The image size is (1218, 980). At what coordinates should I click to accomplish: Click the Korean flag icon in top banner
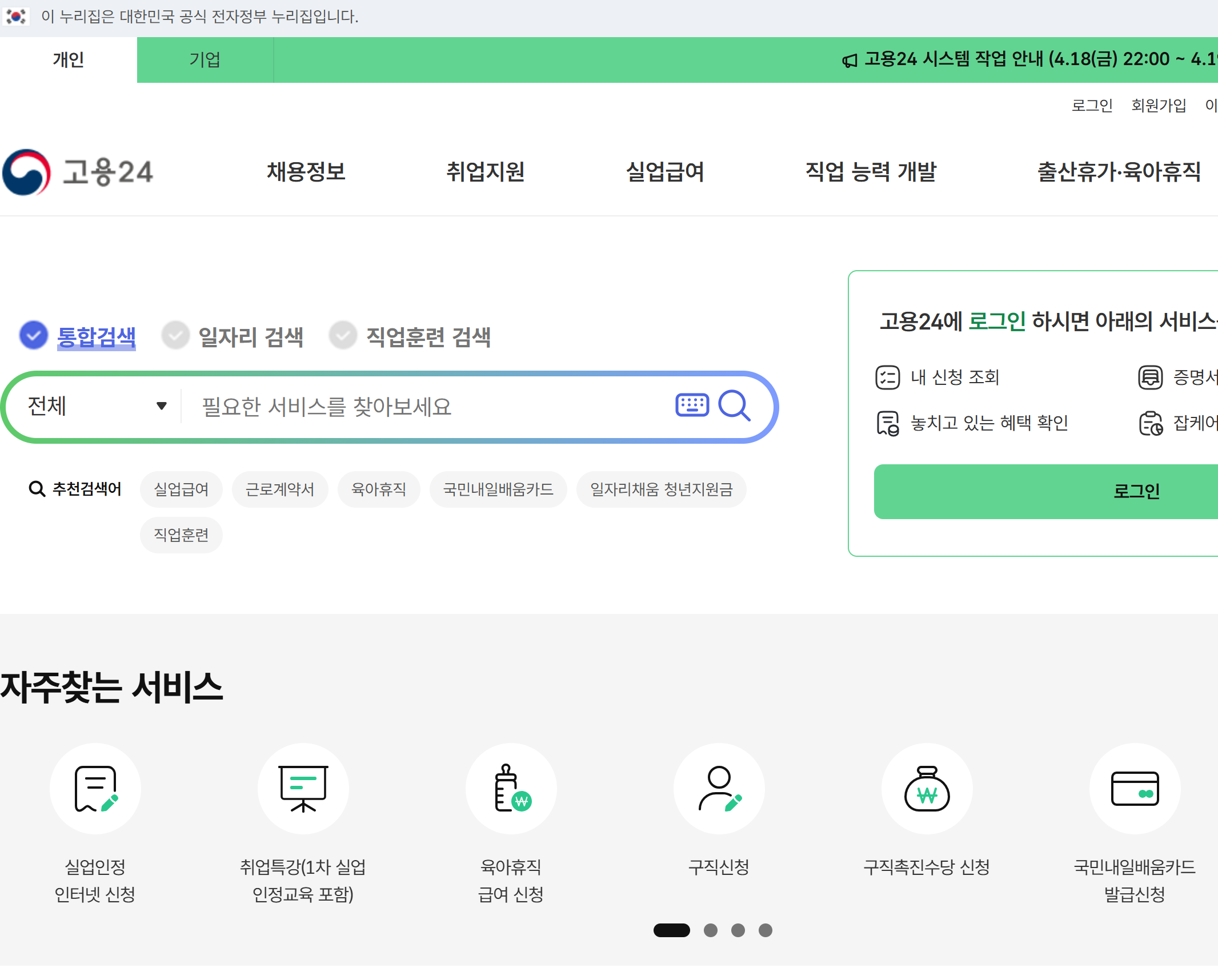(16, 17)
